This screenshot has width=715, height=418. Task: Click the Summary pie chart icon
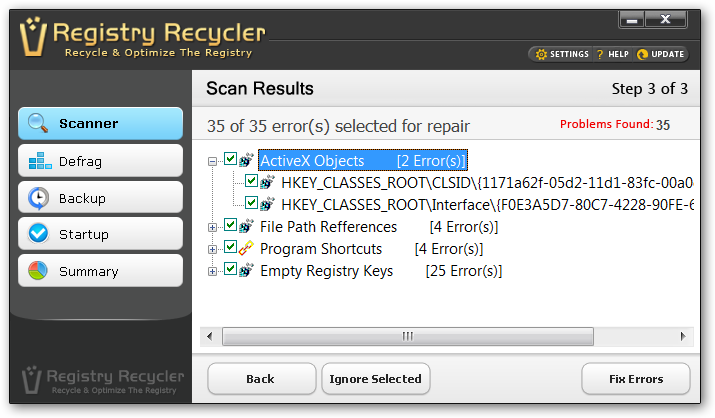pos(37,271)
